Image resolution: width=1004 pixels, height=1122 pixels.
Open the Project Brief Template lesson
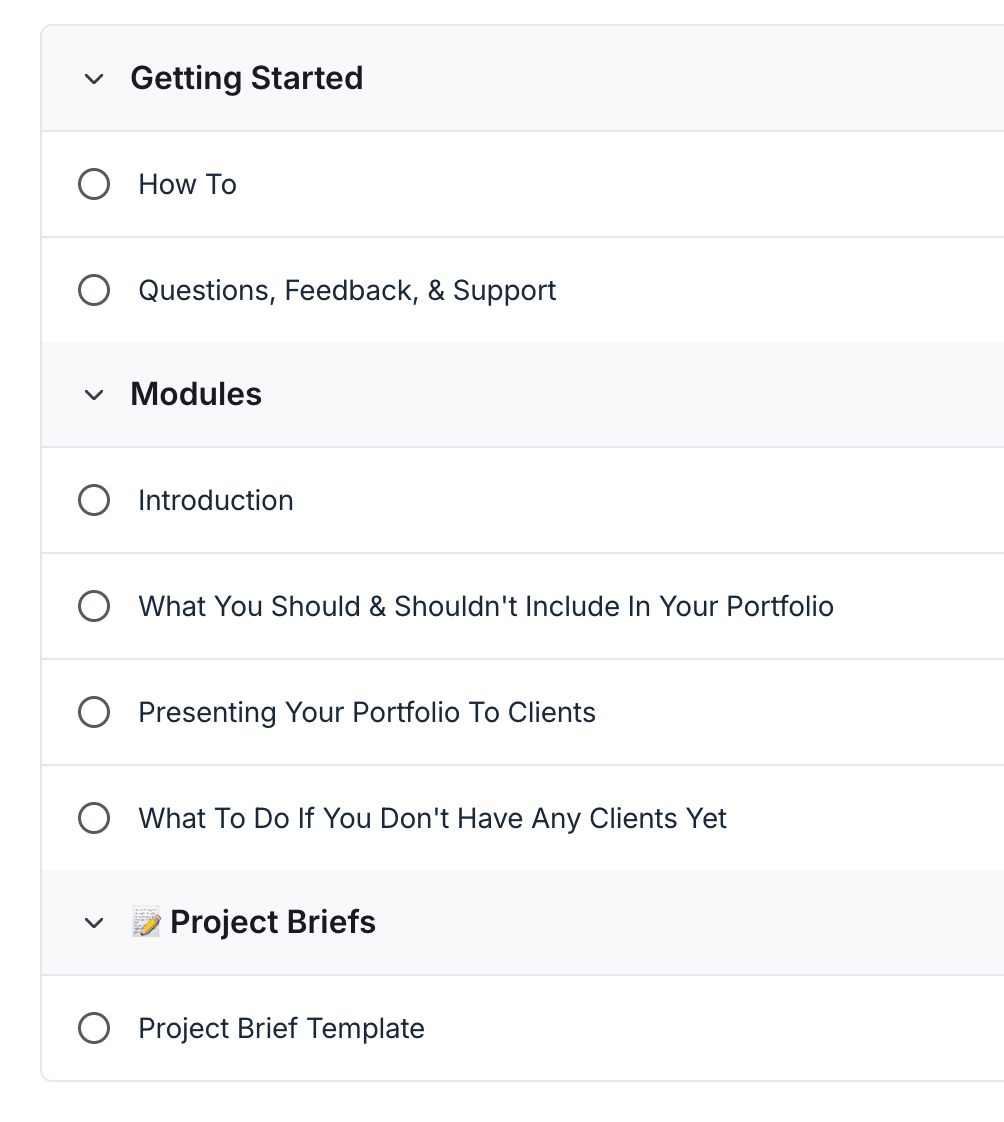coord(281,1028)
